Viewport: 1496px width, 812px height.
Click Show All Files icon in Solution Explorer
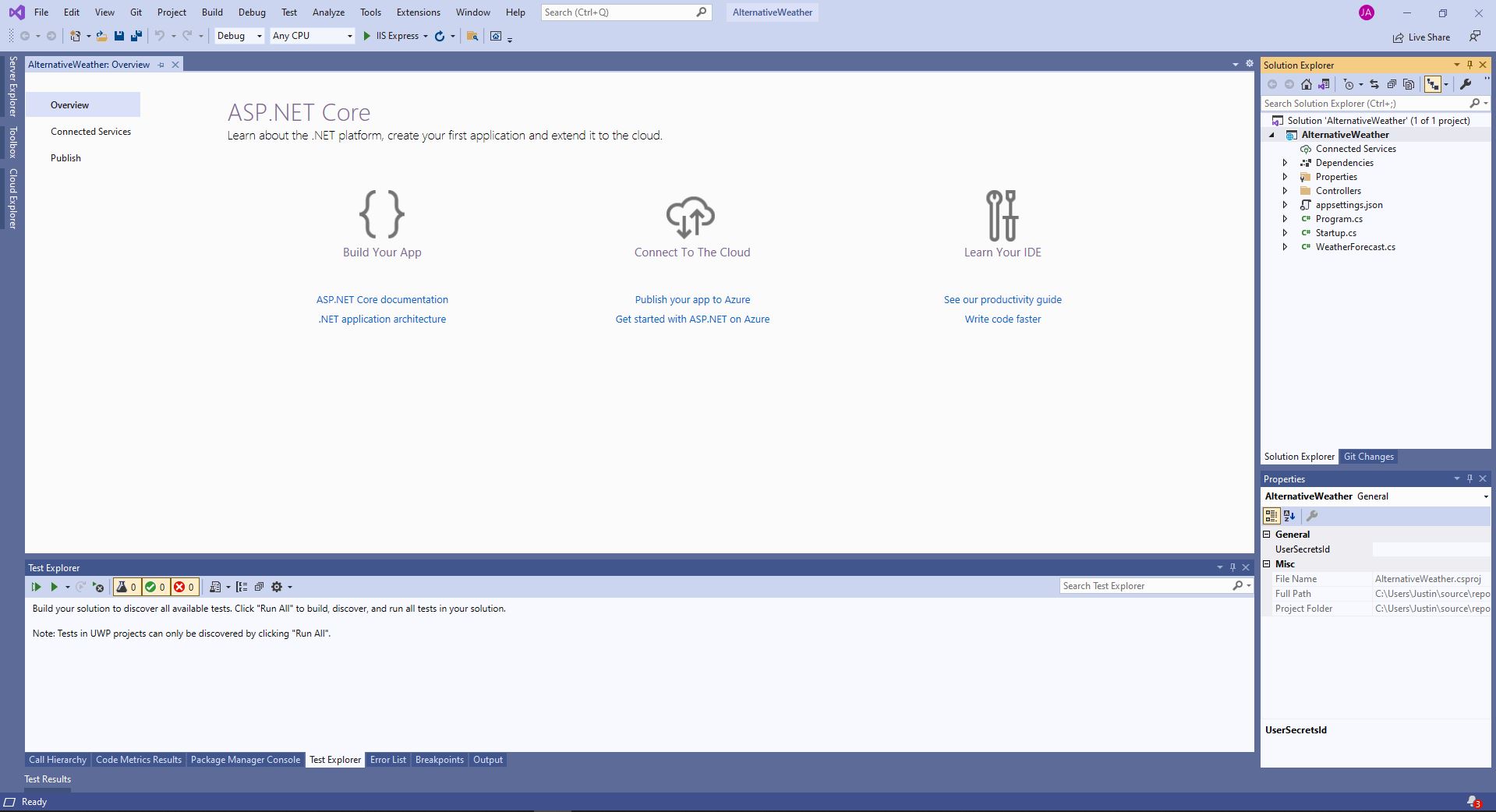tap(1409, 84)
